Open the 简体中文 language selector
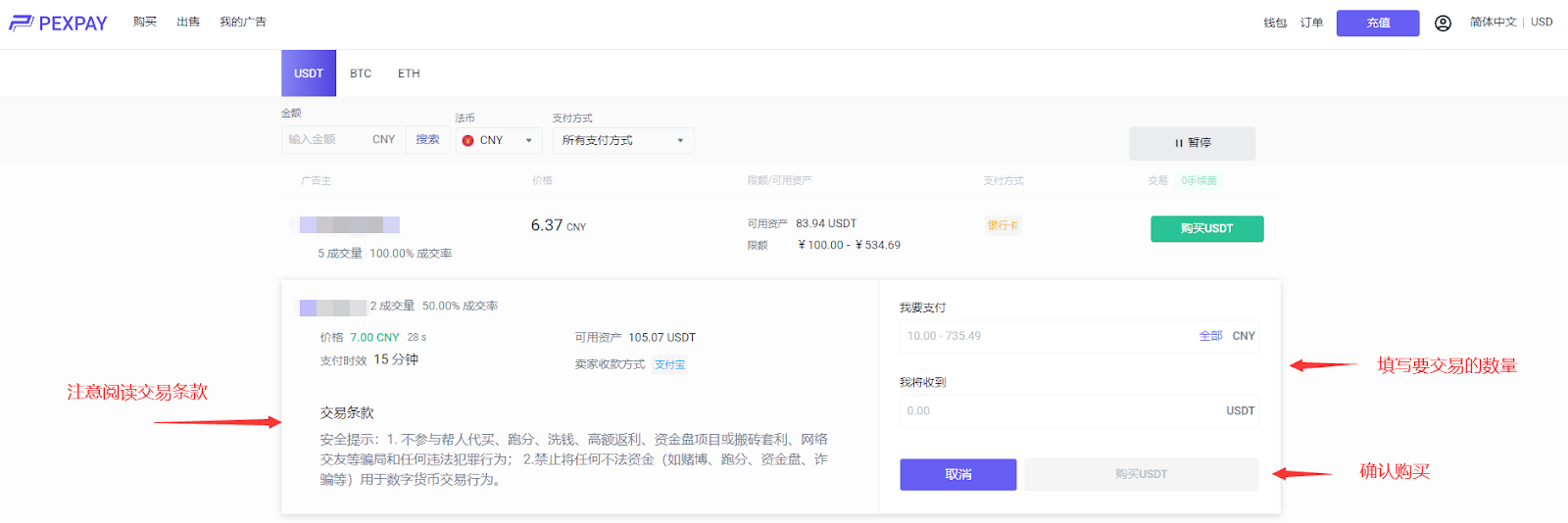Viewport: 1568px width, 523px height. coord(1493,22)
